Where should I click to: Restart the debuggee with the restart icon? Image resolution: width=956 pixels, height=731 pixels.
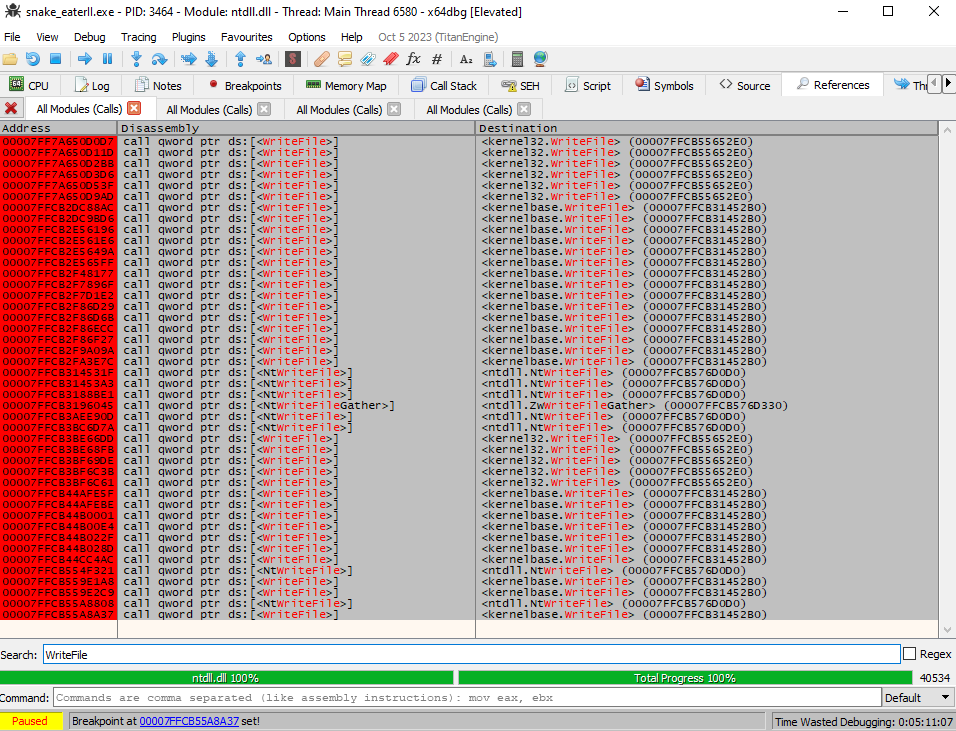(x=32, y=59)
